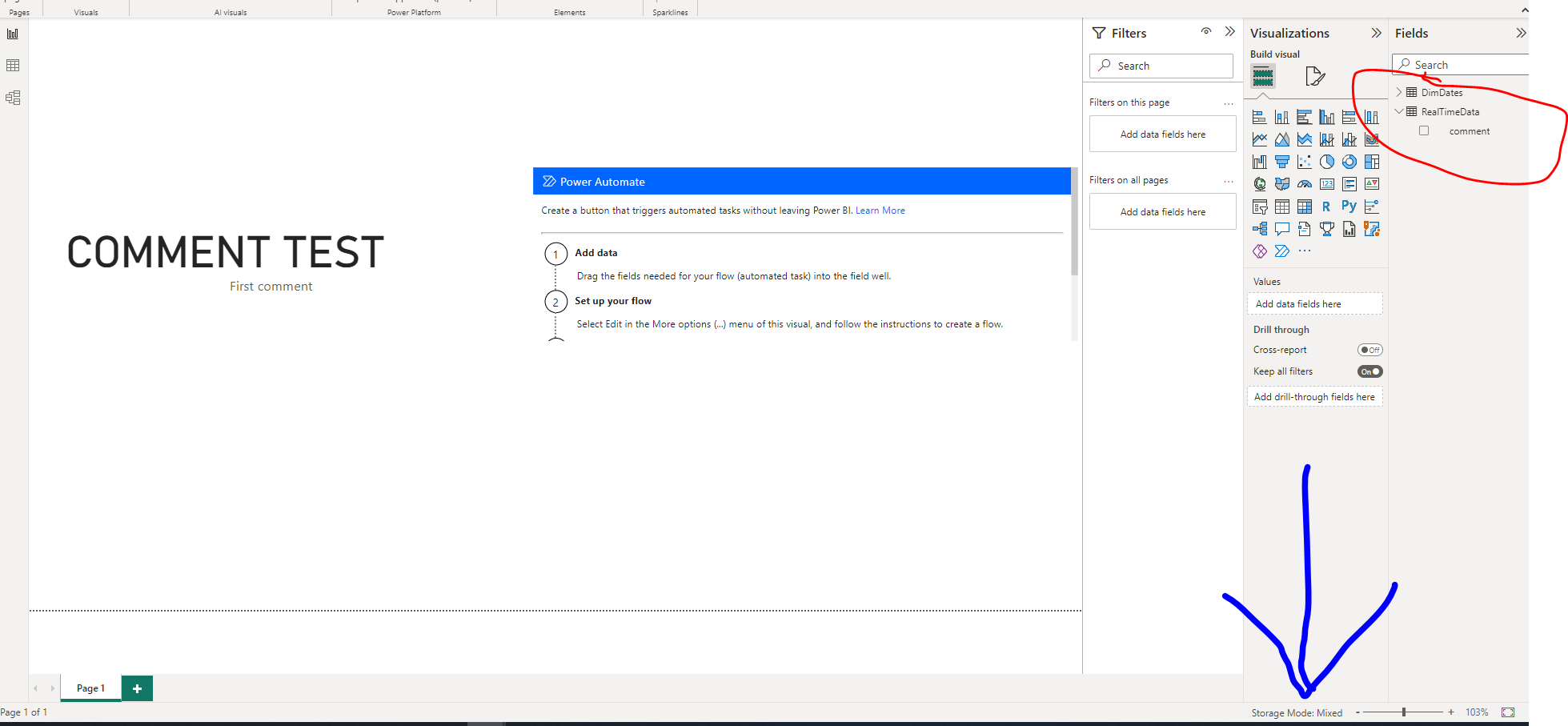Collapse the Filters pane
The image size is (1568, 726).
pyautogui.click(x=1230, y=32)
